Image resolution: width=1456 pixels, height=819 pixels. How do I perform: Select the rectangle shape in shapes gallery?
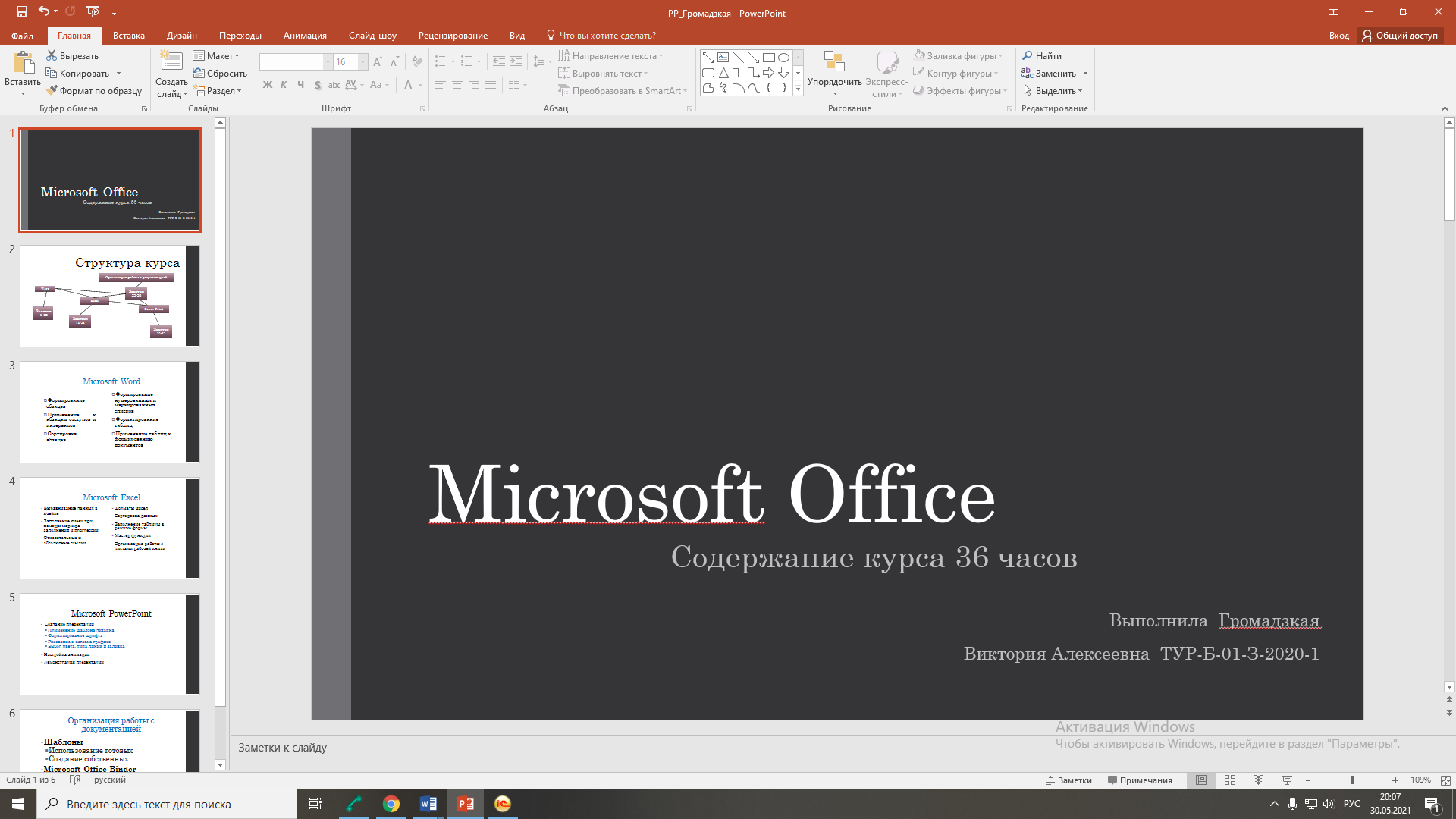pos(768,58)
